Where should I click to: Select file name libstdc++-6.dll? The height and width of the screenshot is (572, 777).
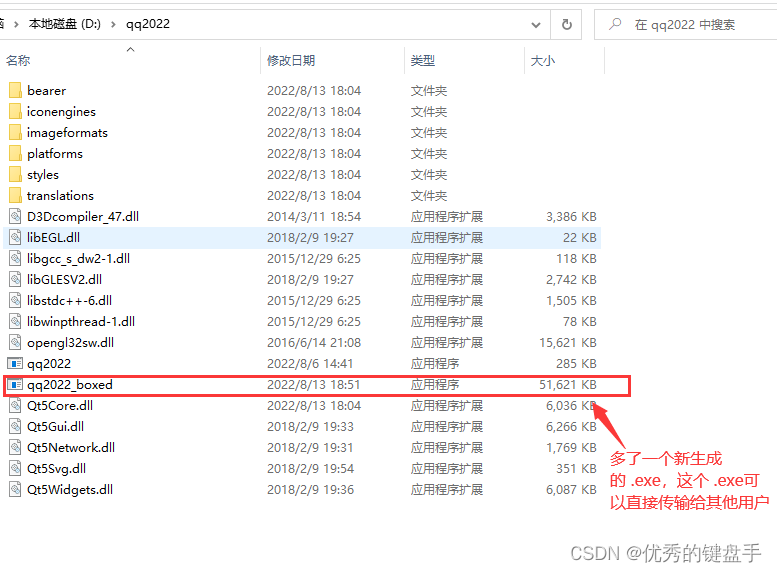[x=69, y=300]
